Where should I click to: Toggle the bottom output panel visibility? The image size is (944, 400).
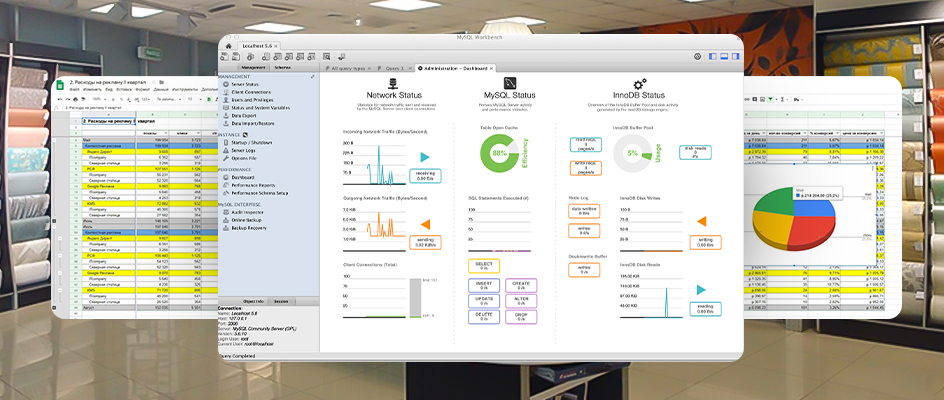(724, 57)
